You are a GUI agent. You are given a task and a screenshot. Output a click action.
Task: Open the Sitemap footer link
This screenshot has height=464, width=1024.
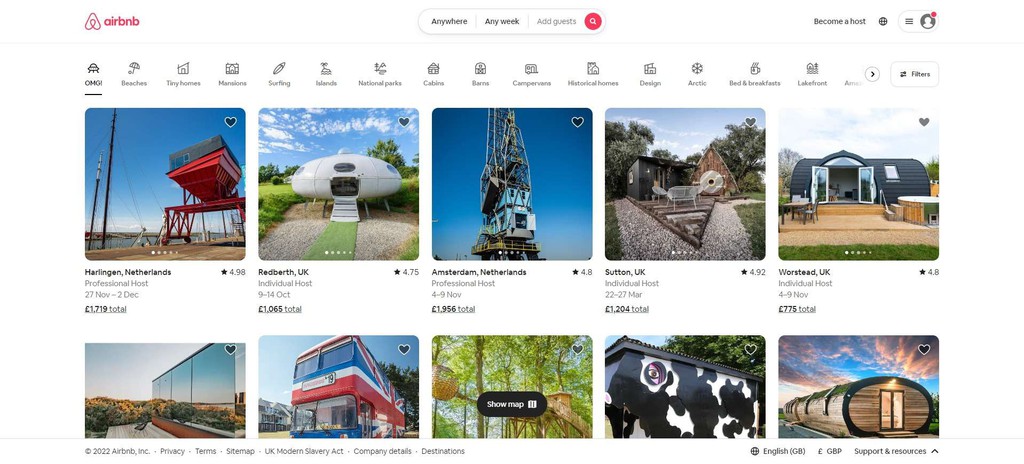[240, 452]
